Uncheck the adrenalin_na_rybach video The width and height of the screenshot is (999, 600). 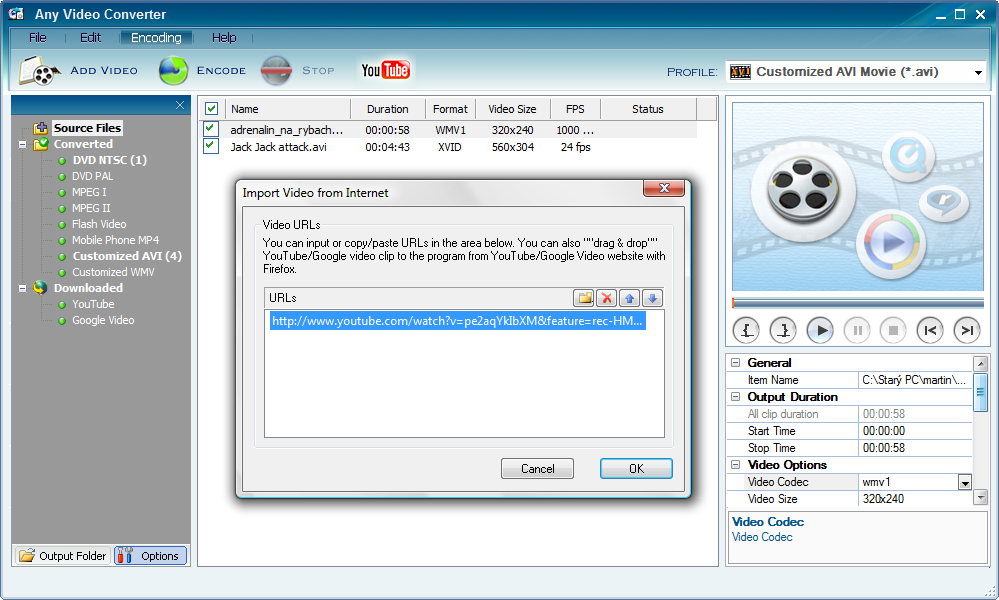click(211, 129)
